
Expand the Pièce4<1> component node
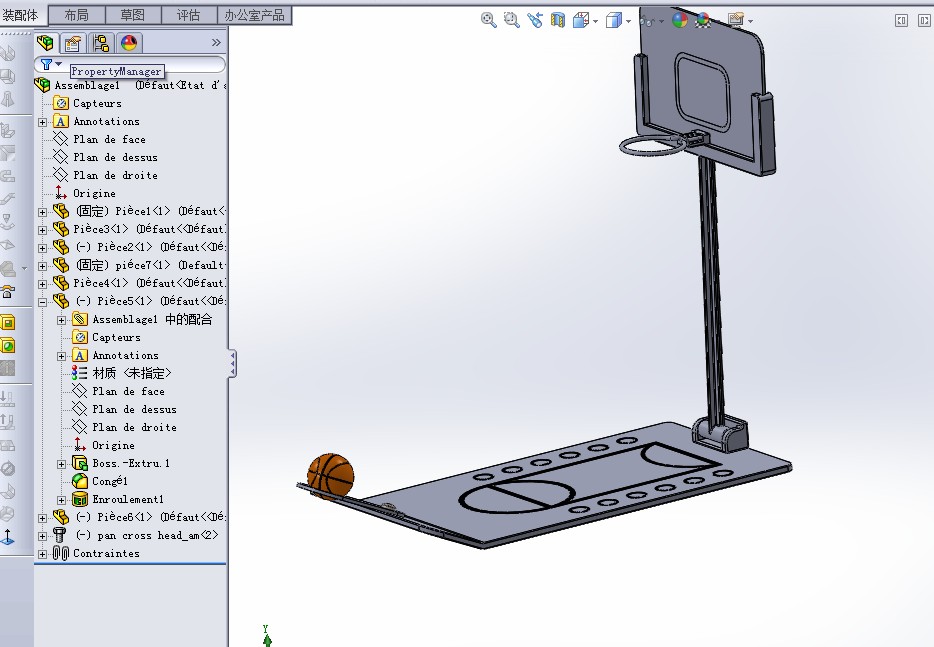tap(42, 284)
